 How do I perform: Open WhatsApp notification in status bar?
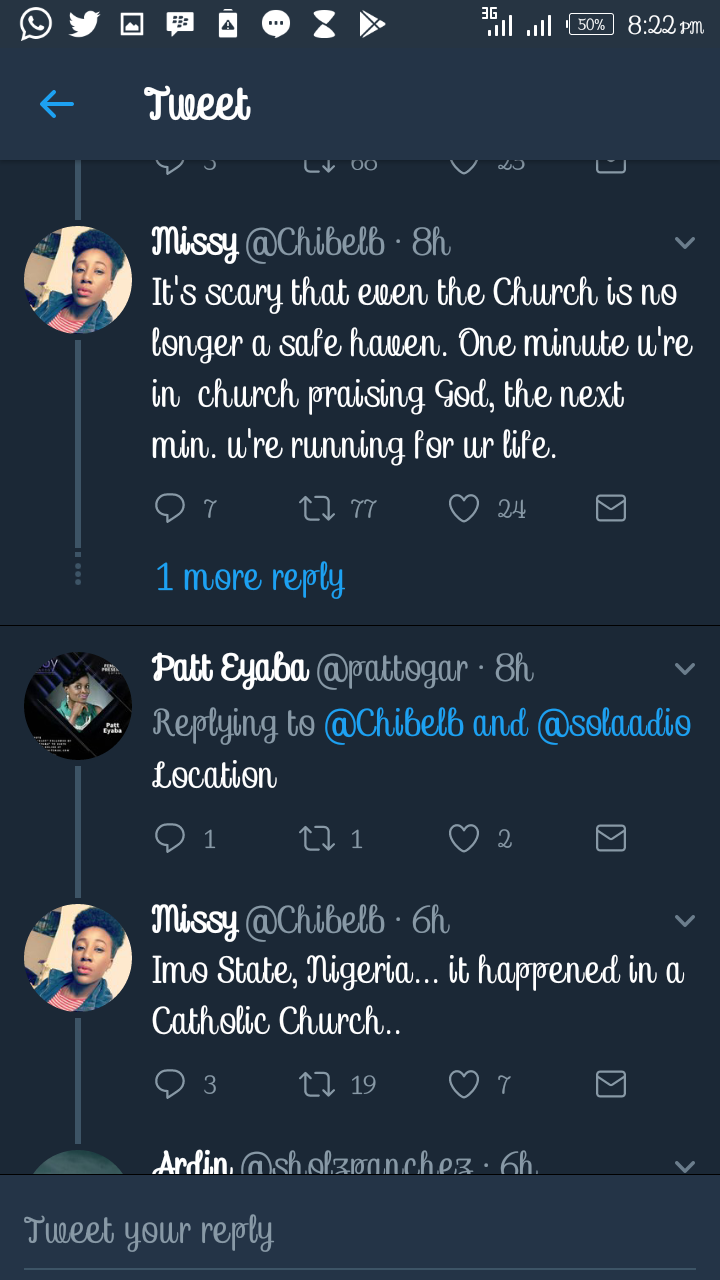pos(35,24)
